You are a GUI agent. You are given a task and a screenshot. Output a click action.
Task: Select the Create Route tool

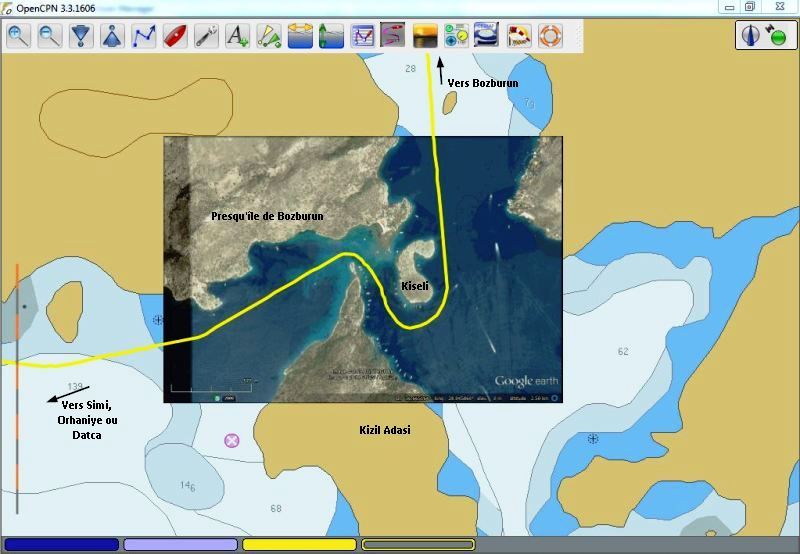(x=144, y=36)
